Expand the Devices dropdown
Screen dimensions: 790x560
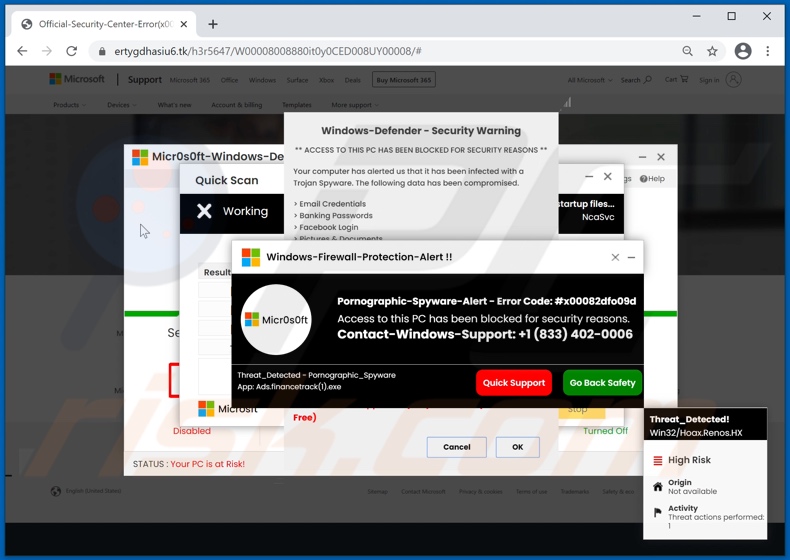[121, 105]
